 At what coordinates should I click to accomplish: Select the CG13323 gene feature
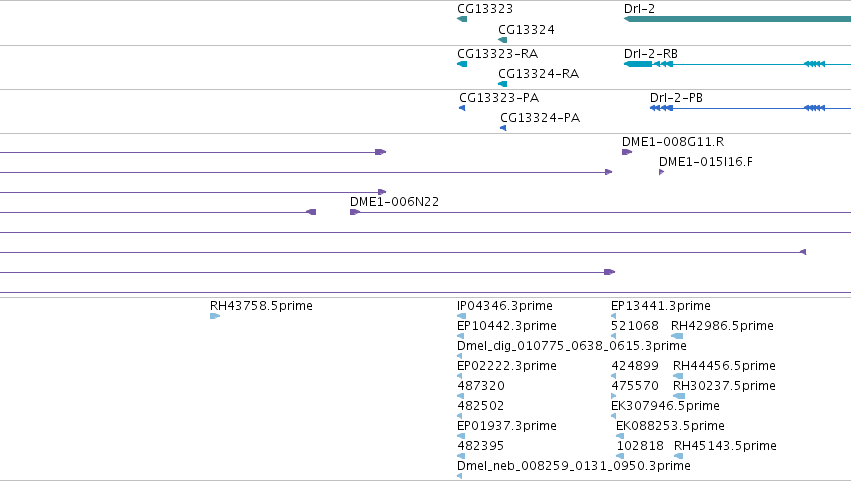click(462, 19)
